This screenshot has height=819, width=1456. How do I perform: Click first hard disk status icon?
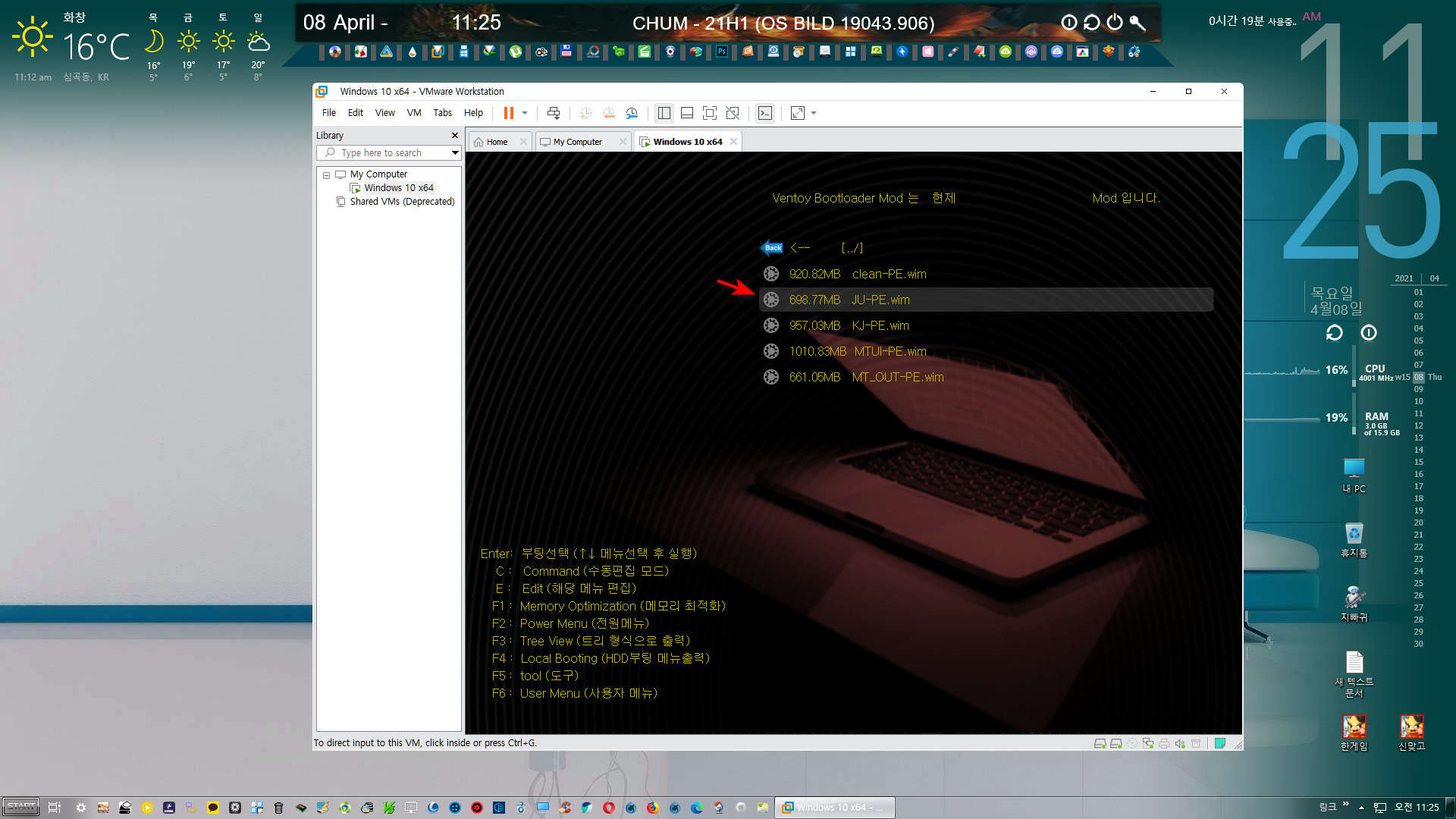coord(1100,743)
